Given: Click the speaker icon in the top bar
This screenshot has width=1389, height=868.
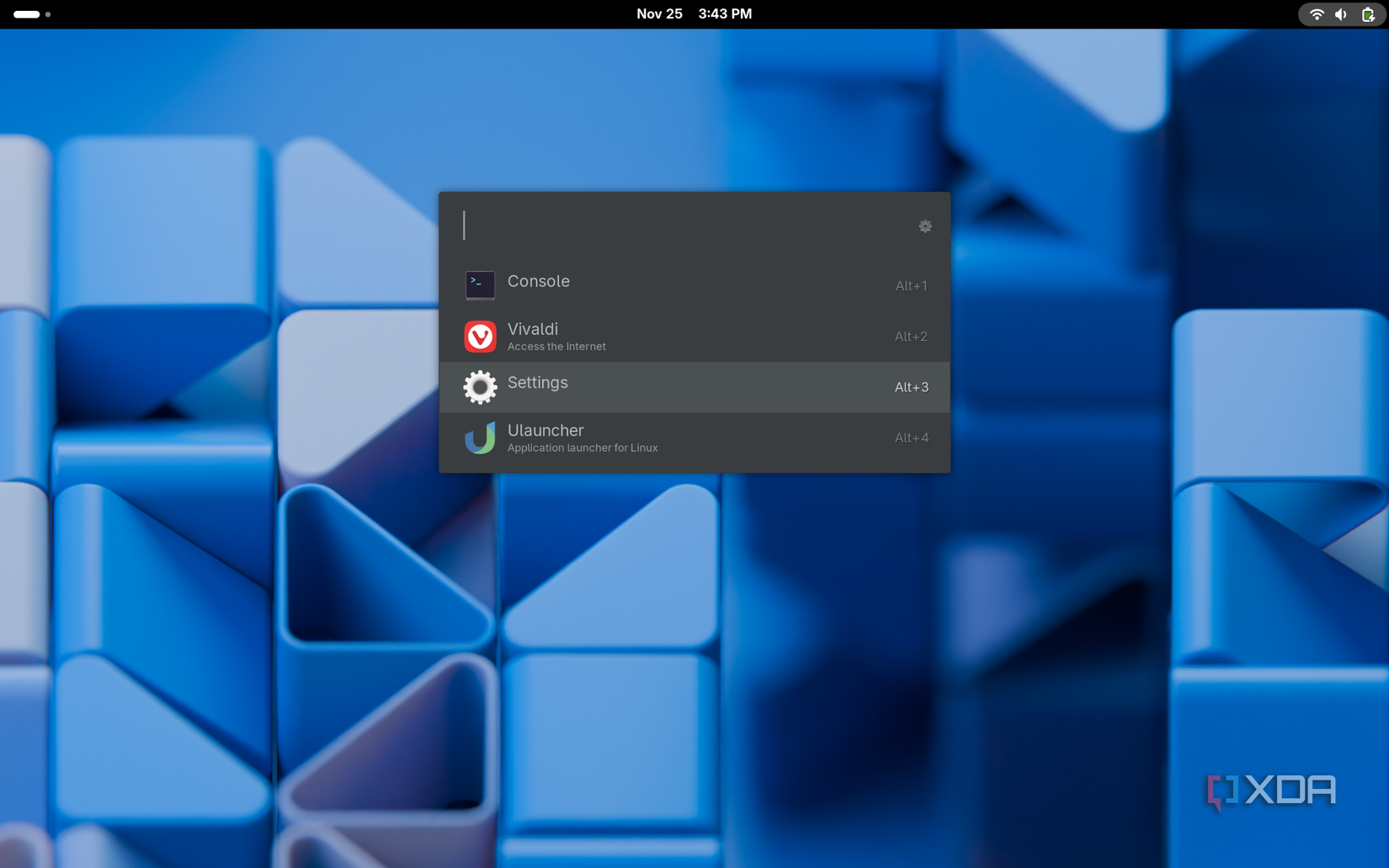Looking at the screenshot, I should coord(1340,13).
